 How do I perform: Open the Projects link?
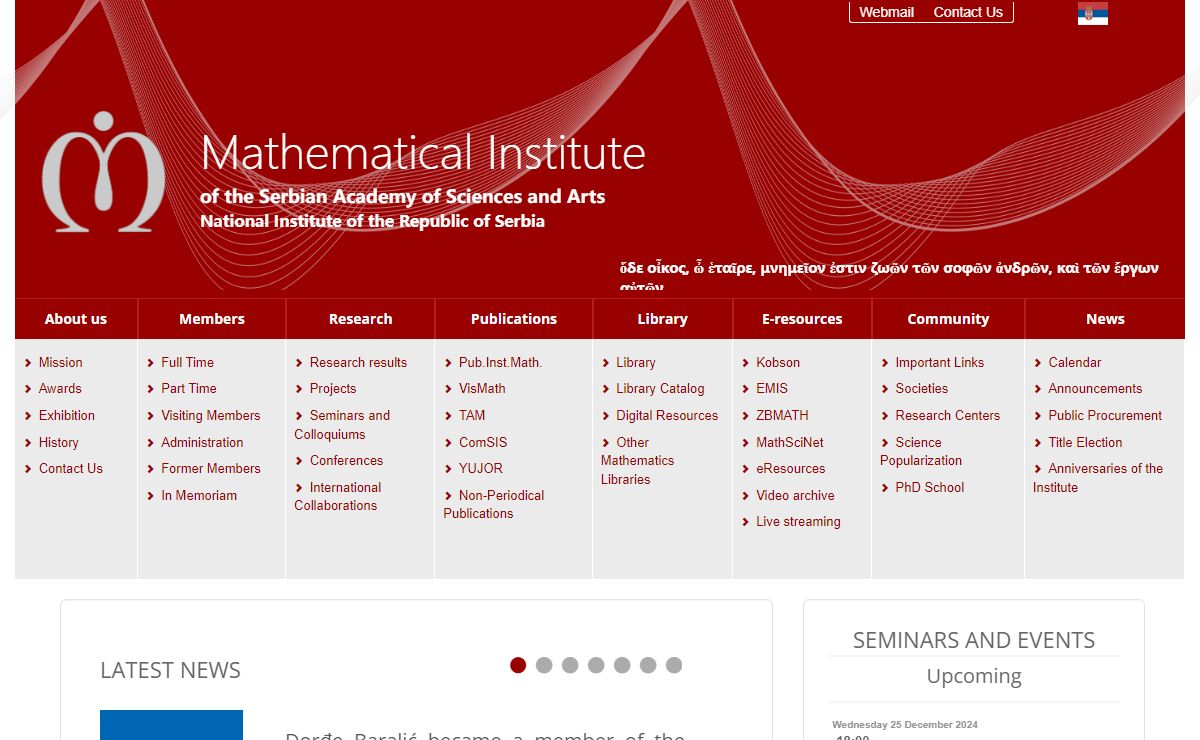[333, 388]
